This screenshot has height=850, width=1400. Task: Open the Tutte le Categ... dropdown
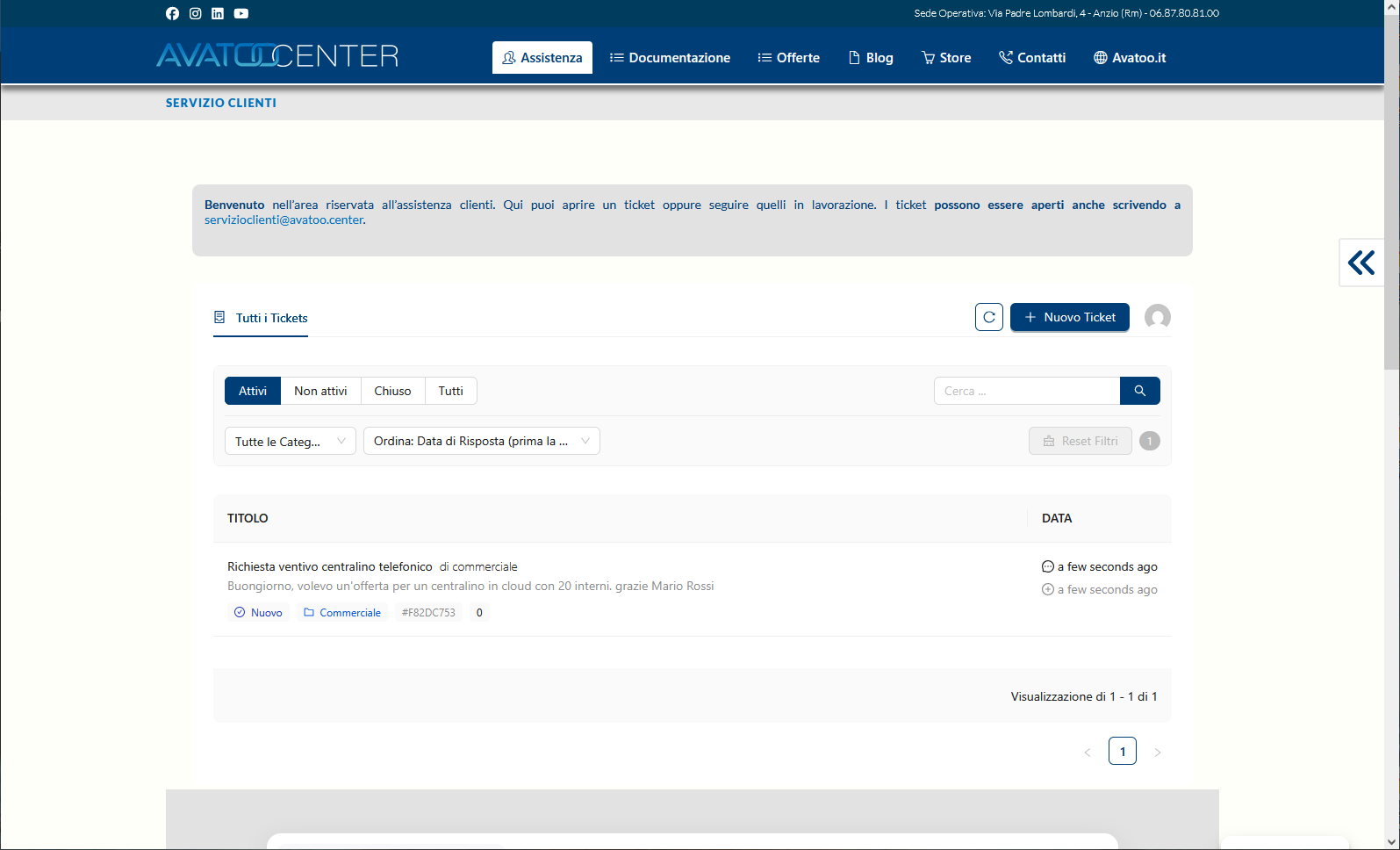pyautogui.click(x=290, y=441)
